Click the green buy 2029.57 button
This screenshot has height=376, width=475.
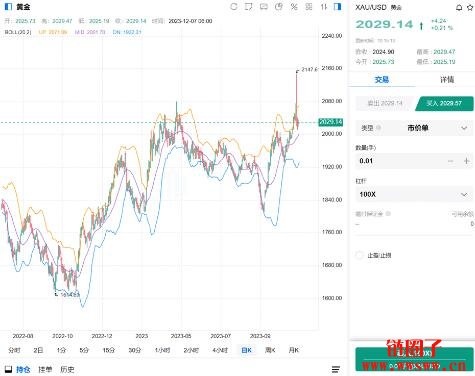click(444, 103)
